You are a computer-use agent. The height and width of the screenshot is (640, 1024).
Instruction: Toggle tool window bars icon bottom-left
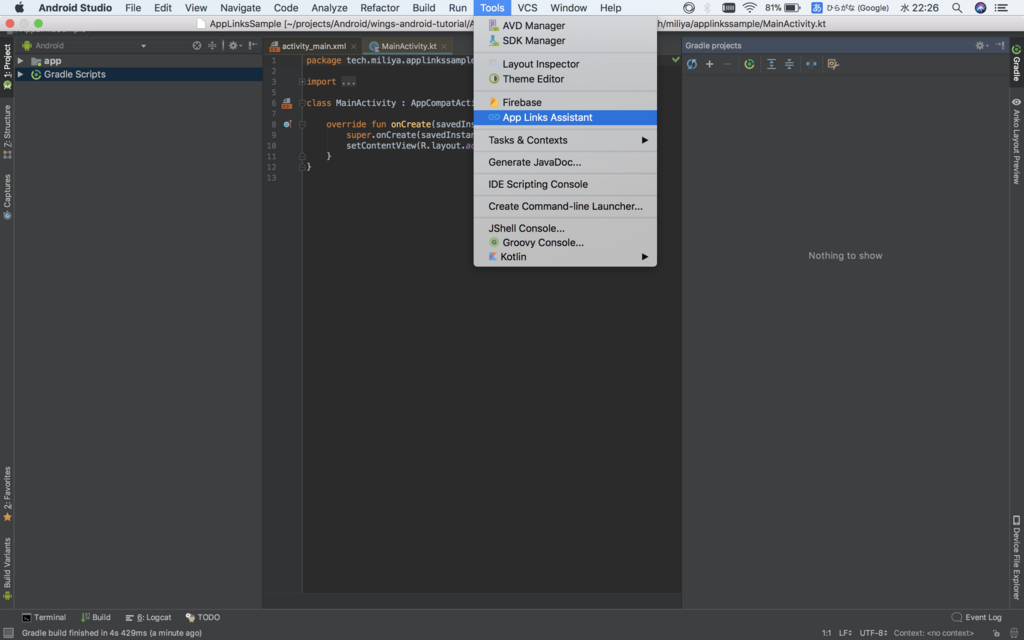(8, 633)
